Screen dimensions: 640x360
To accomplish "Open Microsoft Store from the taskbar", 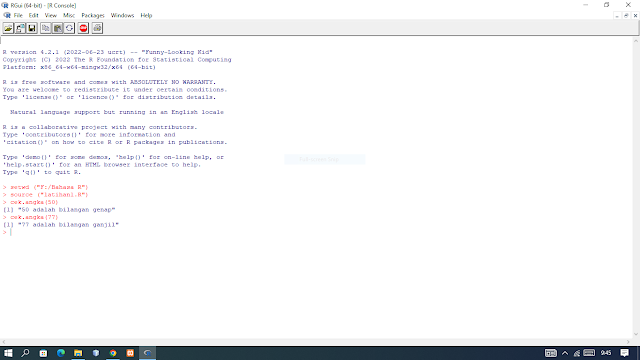I will pyautogui.click(x=43, y=353).
